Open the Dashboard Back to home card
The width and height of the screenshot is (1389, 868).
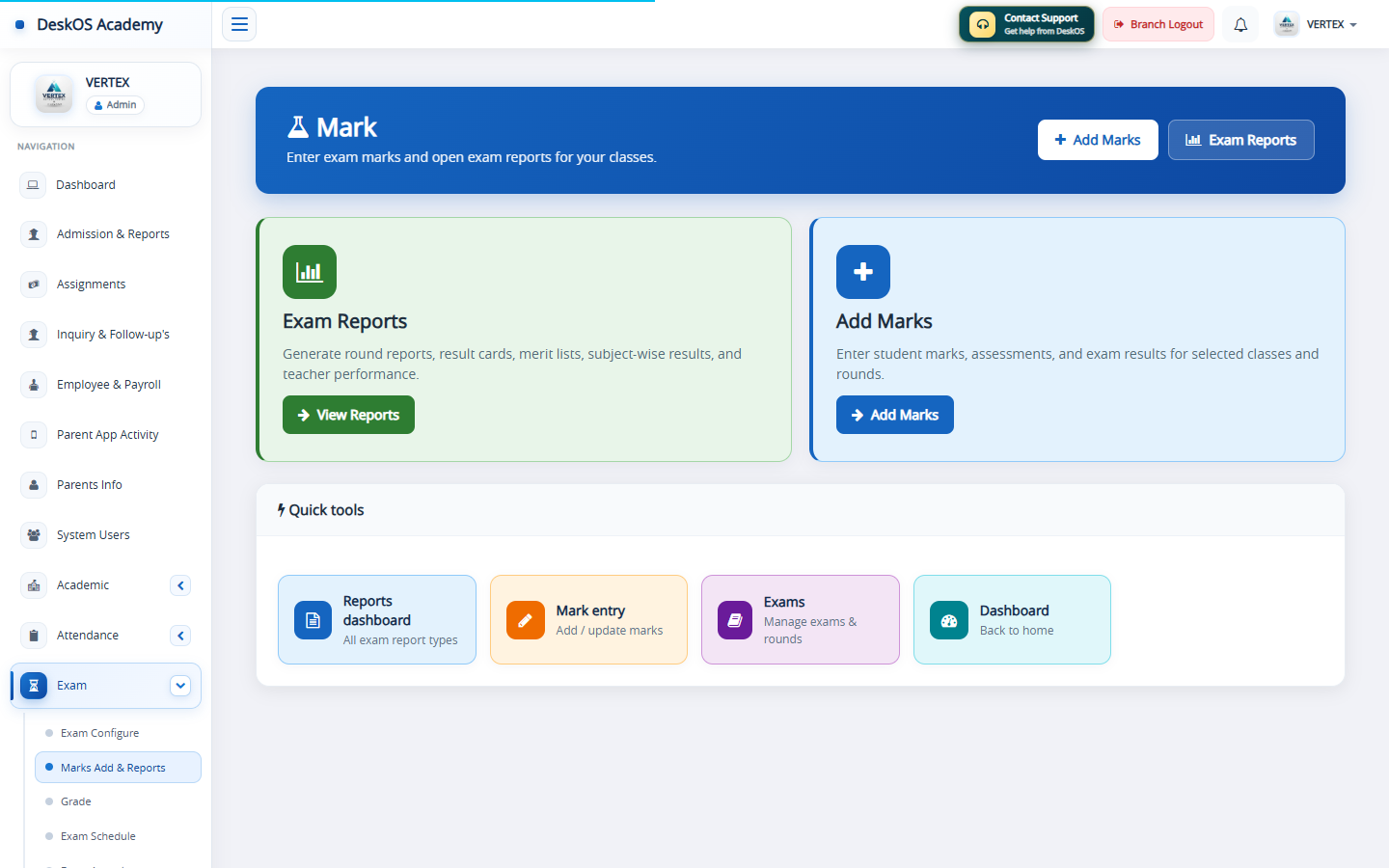1012,620
